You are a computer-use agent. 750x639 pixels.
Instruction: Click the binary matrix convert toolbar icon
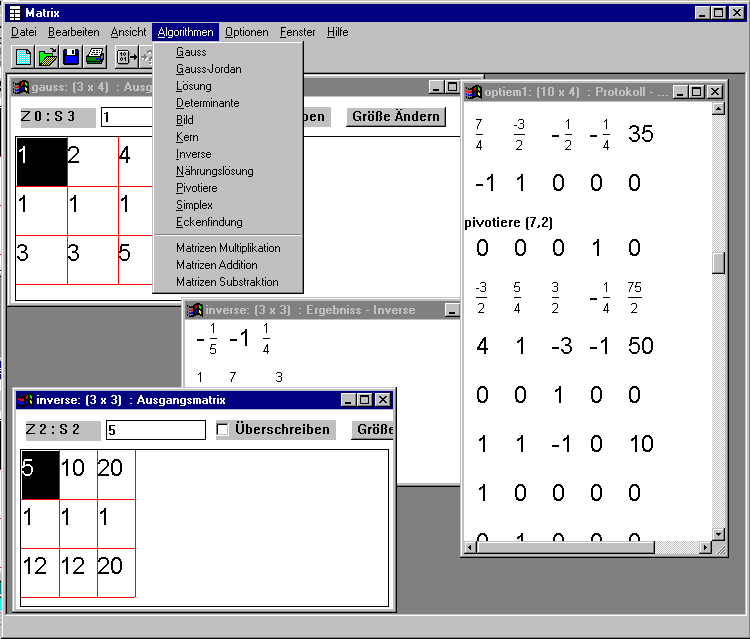tap(127, 57)
